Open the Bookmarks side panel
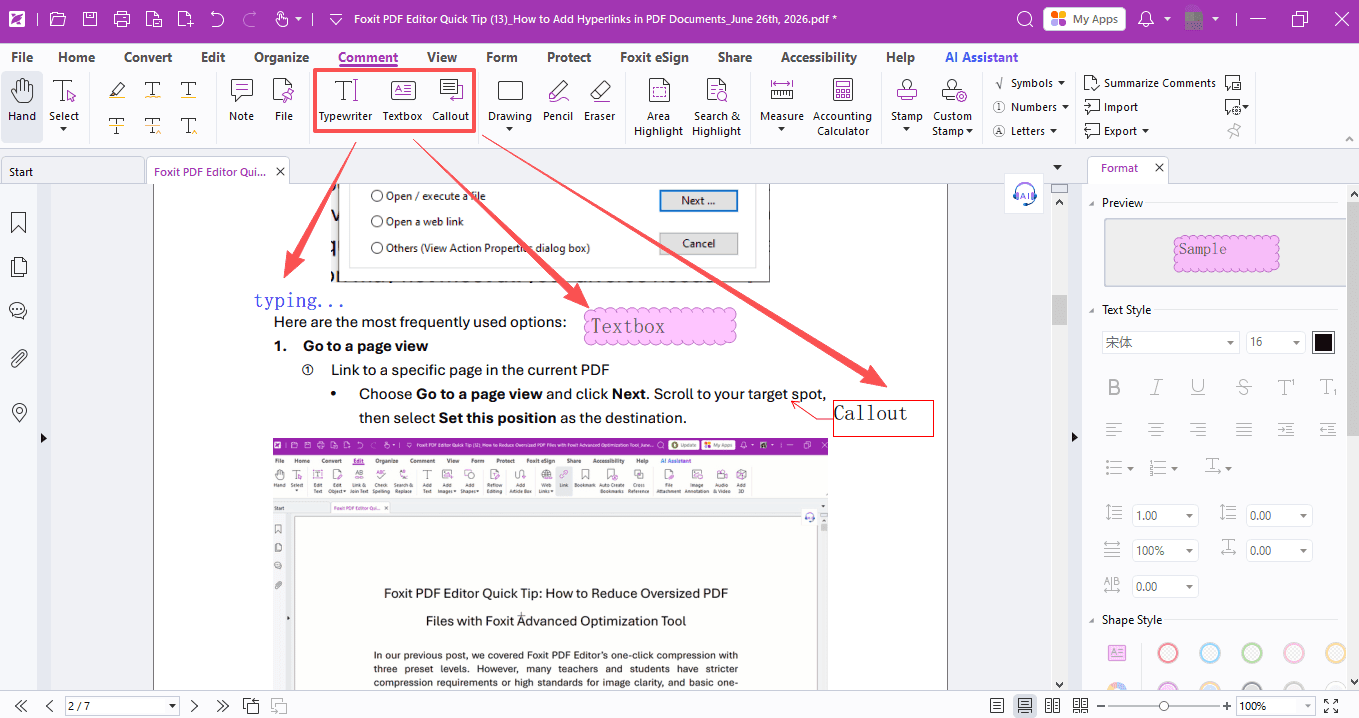The width and height of the screenshot is (1359, 718). pyautogui.click(x=18, y=222)
